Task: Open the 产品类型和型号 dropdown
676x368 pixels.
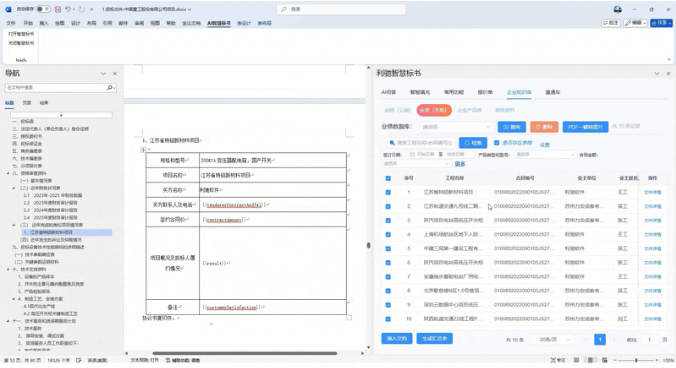Action: tap(545, 154)
